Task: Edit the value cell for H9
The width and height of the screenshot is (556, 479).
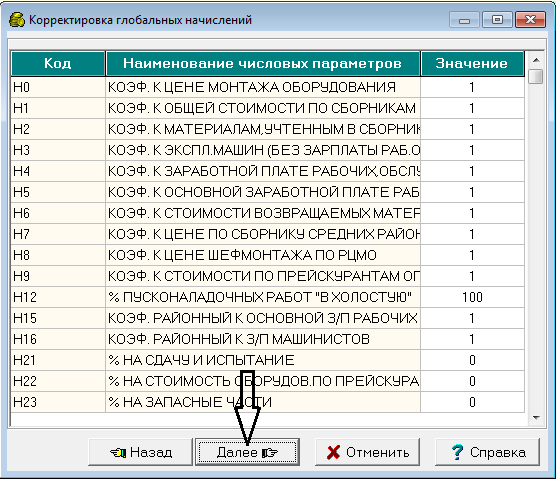Action: coord(472,276)
